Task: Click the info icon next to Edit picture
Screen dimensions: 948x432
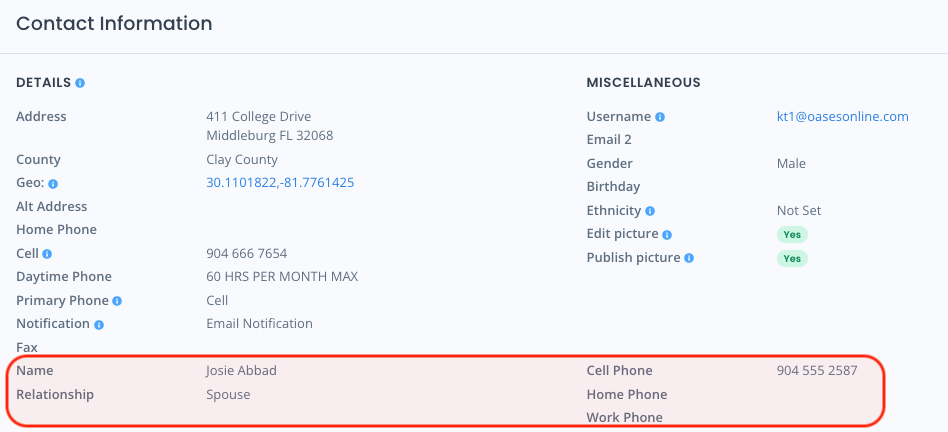Action: 667,234
